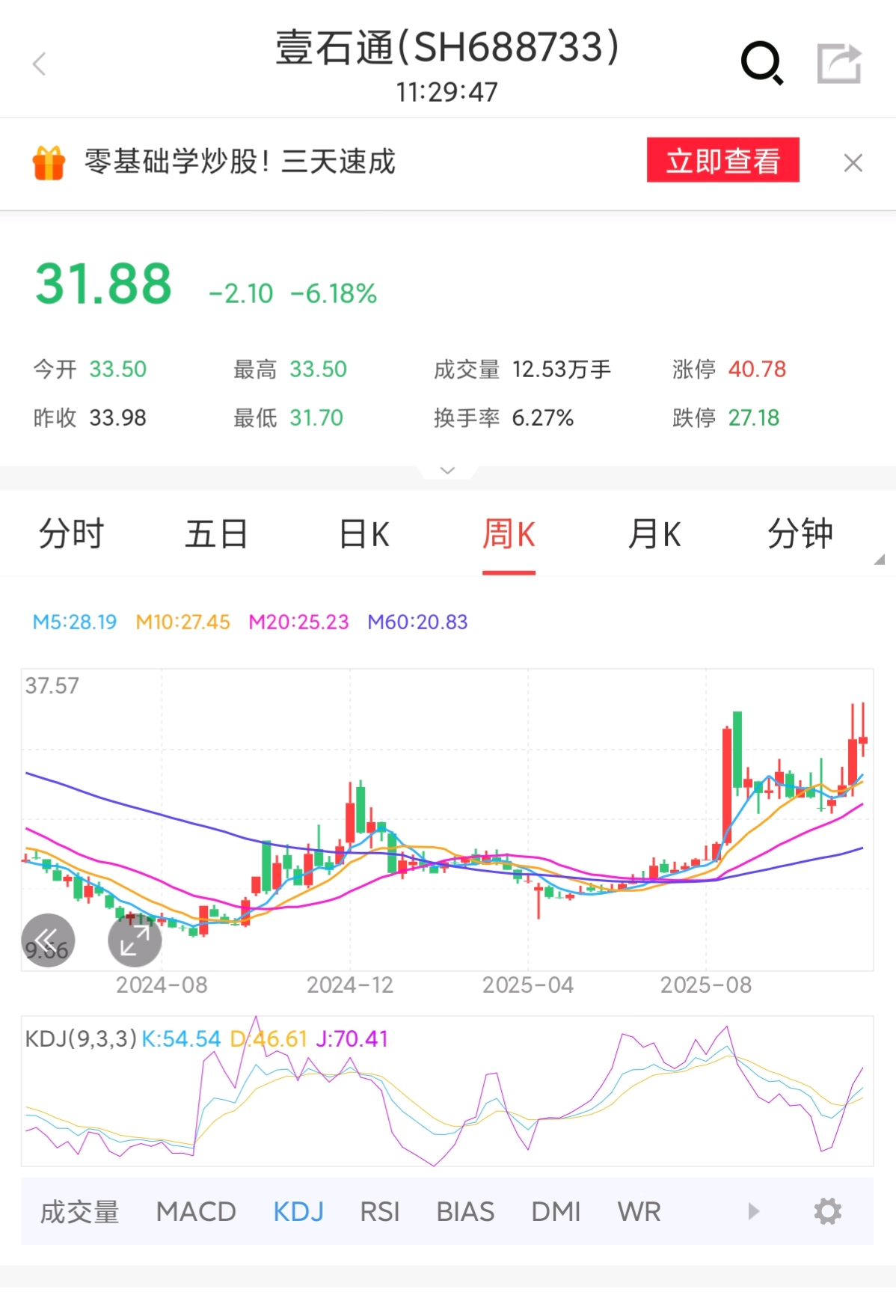This screenshot has height=1316, width=896.
Task: Tap the 今开 33.50 value
Action: pyautogui.click(x=118, y=369)
